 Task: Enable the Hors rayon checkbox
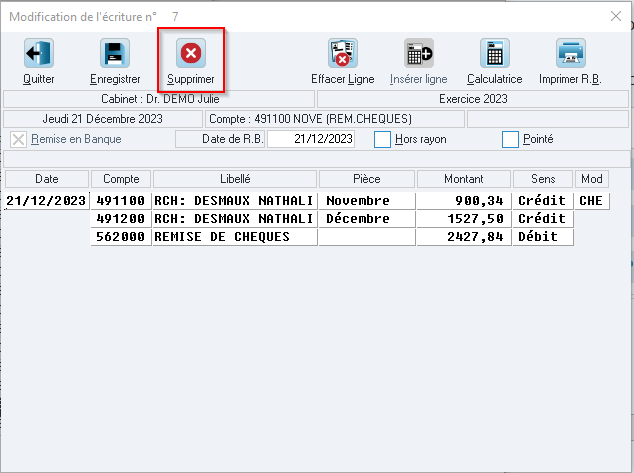(x=383, y=139)
